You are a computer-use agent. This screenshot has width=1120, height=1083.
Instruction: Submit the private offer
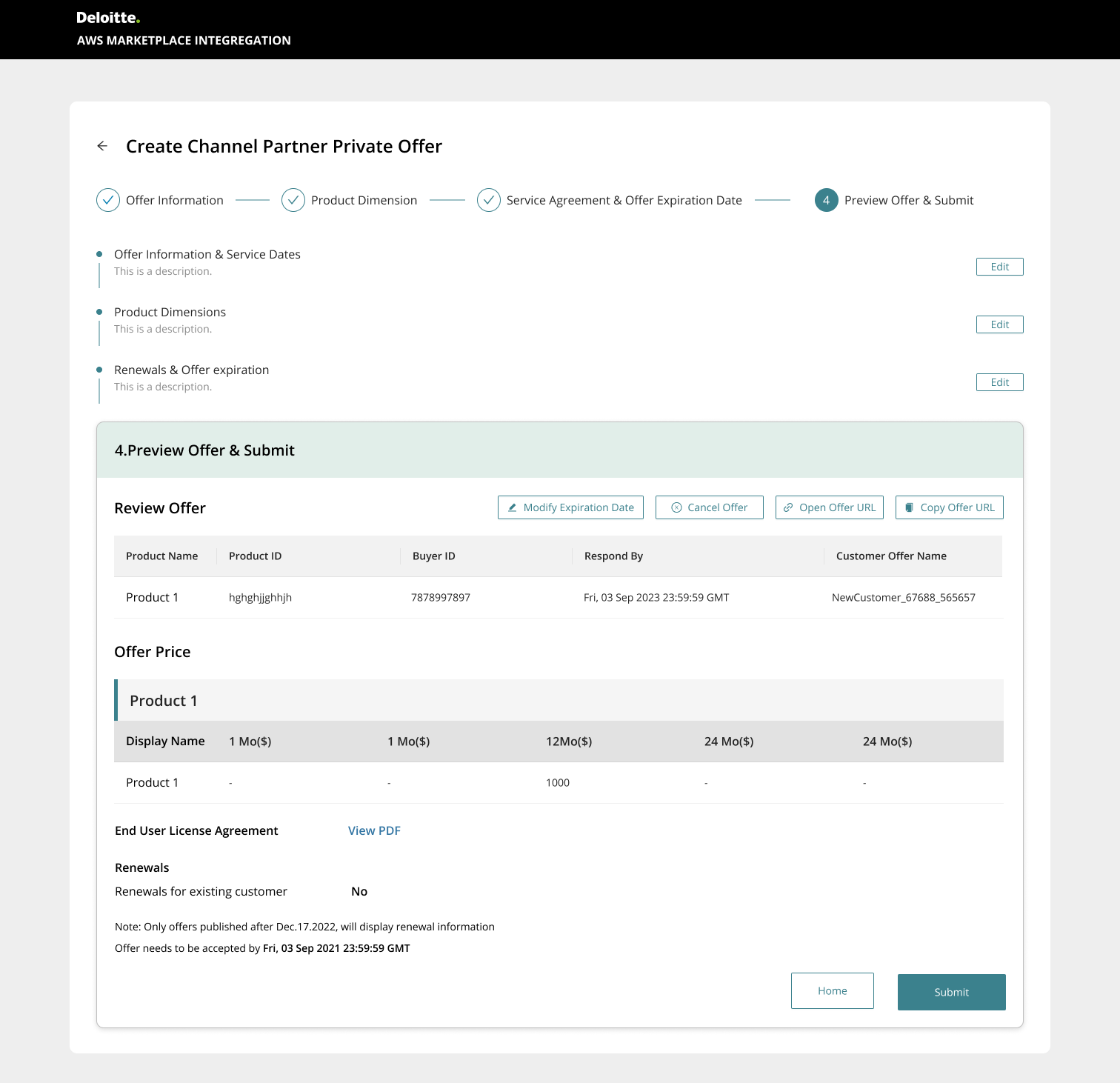click(x=952, y=992)
